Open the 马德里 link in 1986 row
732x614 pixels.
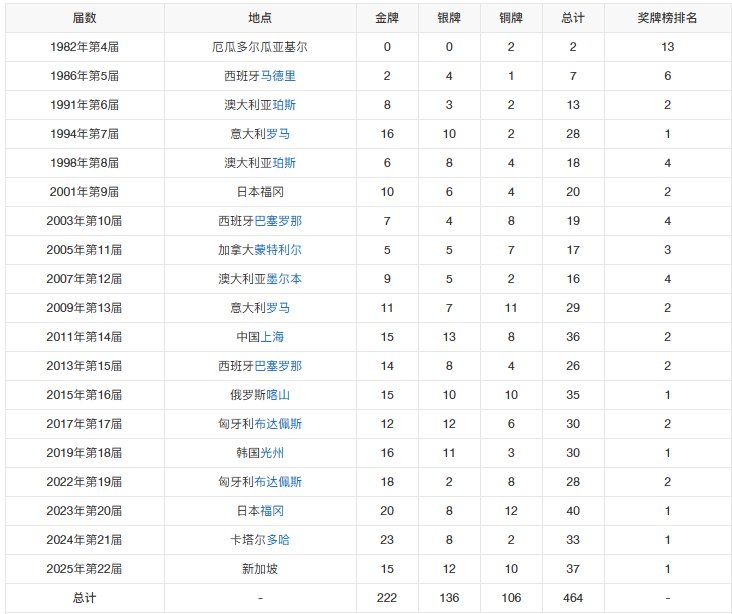click(x=278, y=76)
